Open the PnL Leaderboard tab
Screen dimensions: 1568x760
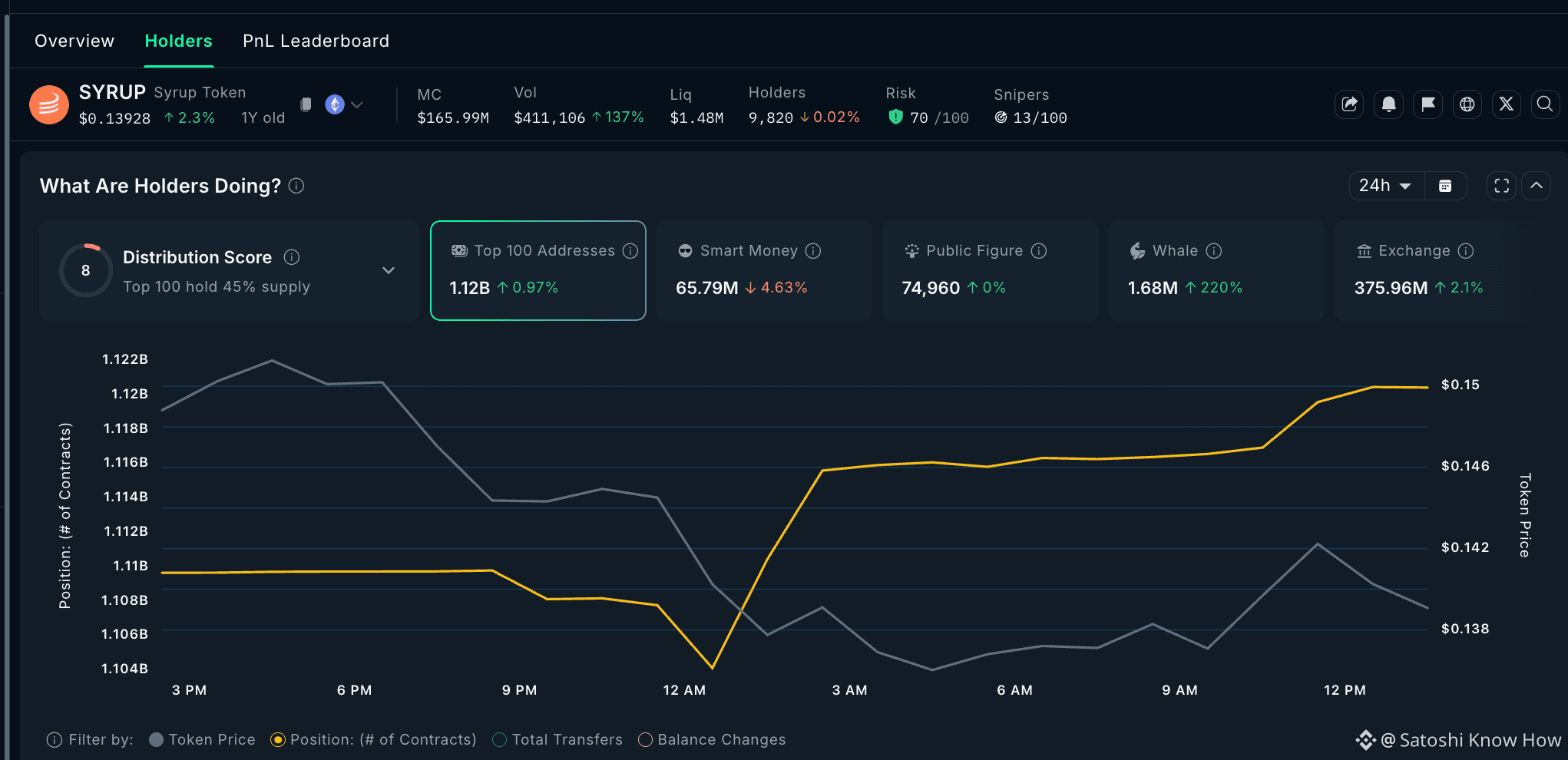316,41
